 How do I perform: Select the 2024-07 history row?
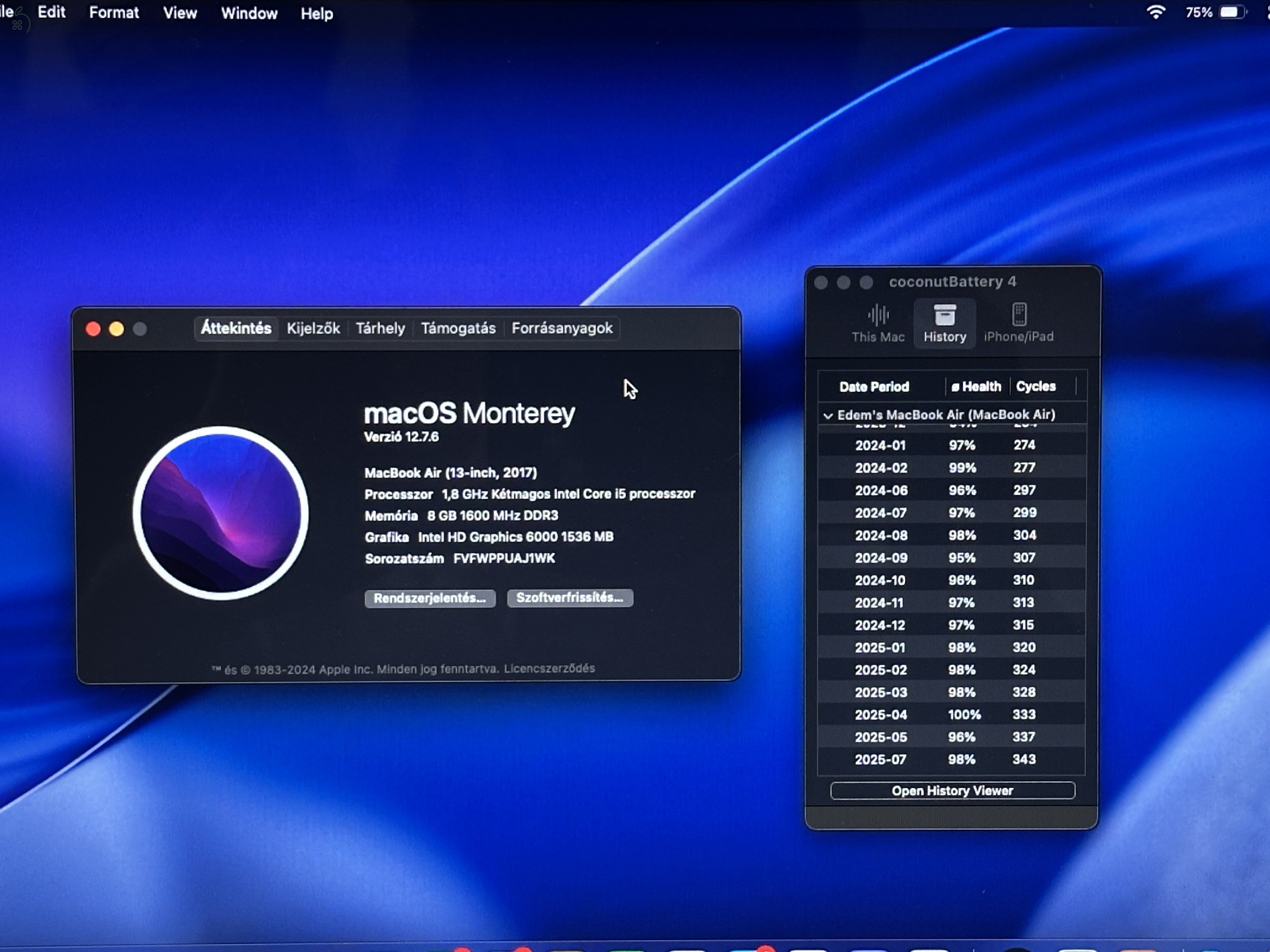point(951,512)
